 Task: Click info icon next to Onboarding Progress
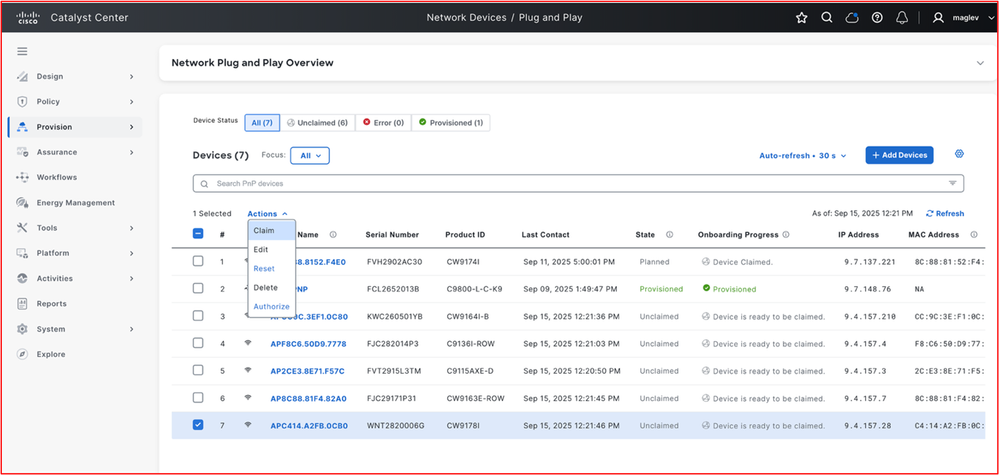coord(786,235)
